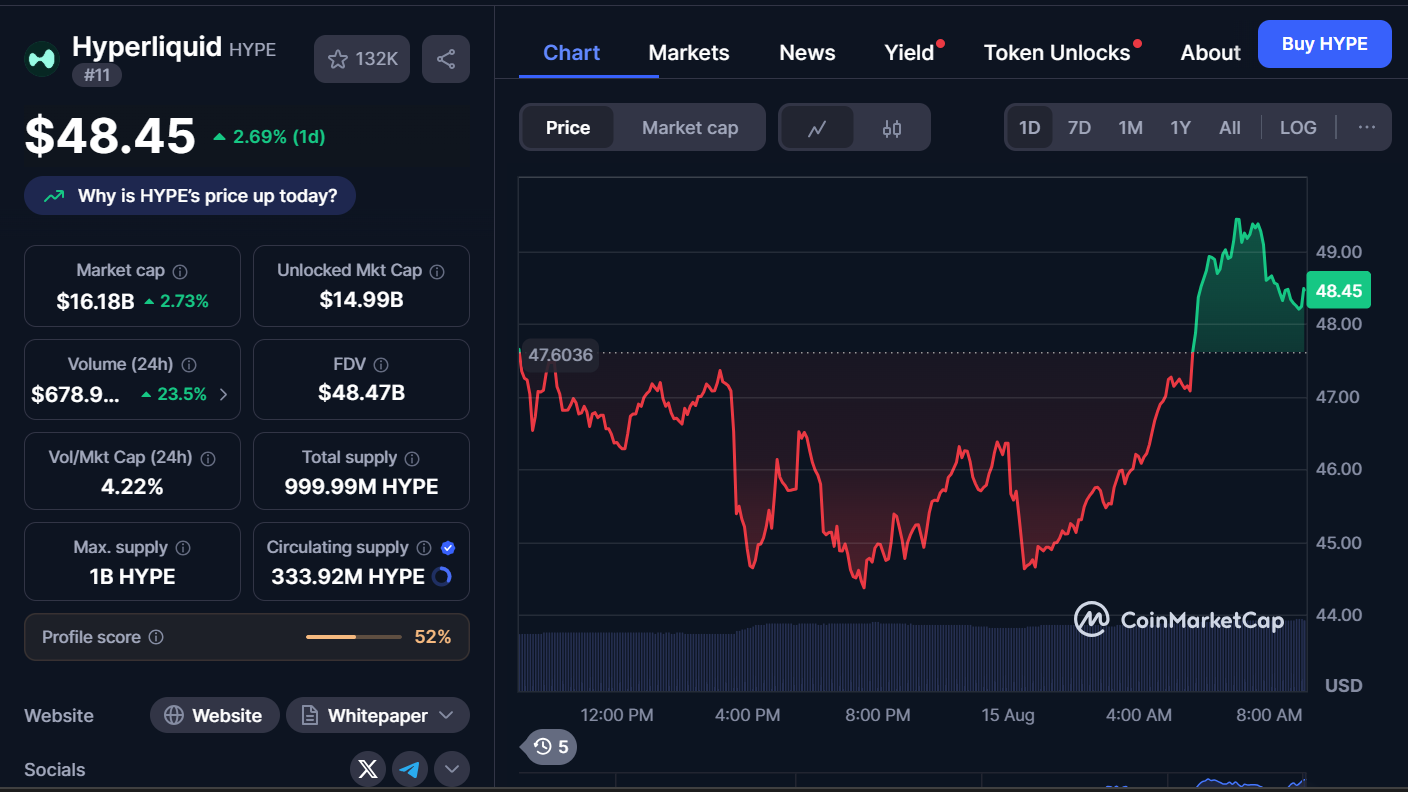The width and height of the screenshot is (1408, 792).
Task: Click the $48.47B FDV value
Action: tap(361, 393)
